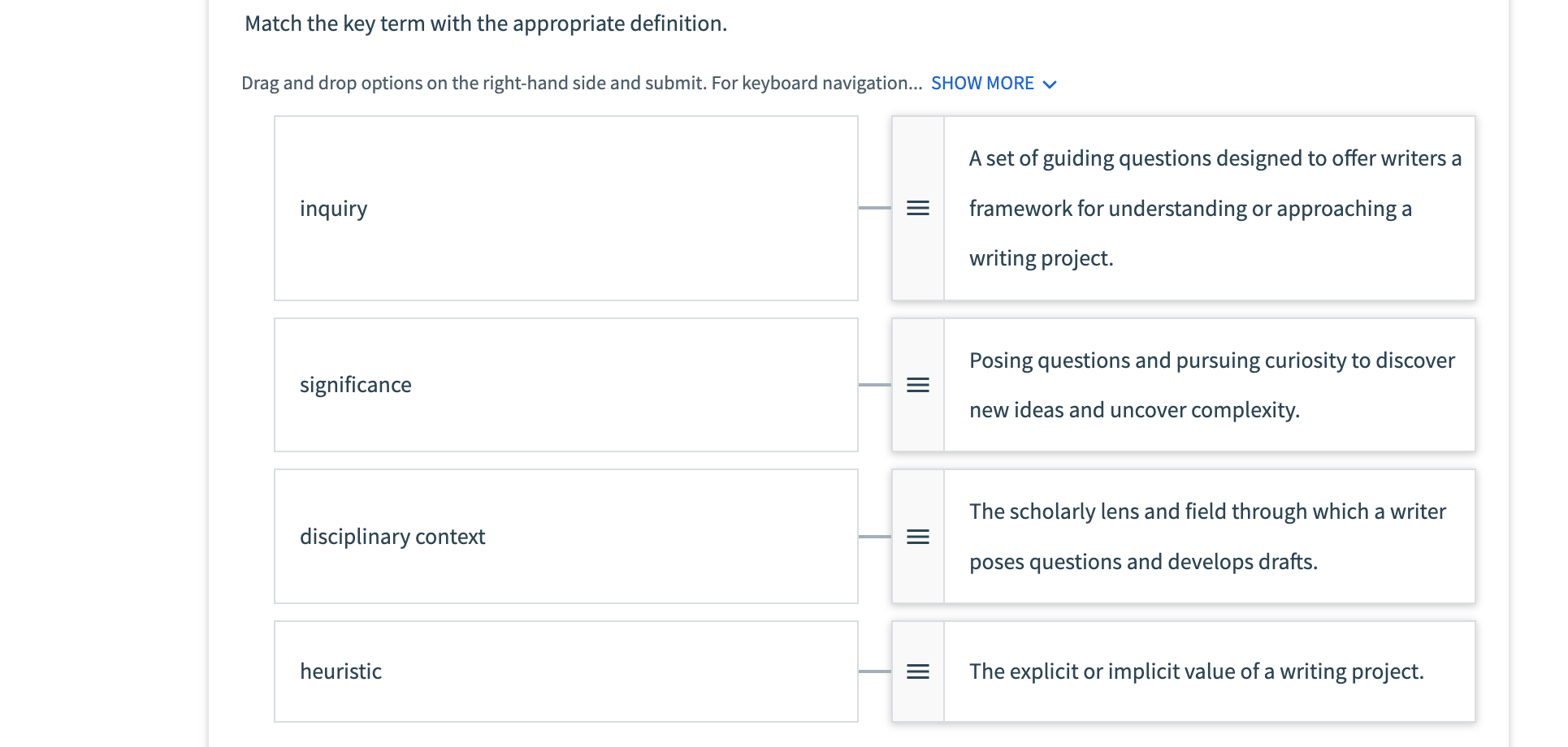Screen dimensions: 1568x747
Task: Click the connector line next to 'significance'
Action: point(875,385)
